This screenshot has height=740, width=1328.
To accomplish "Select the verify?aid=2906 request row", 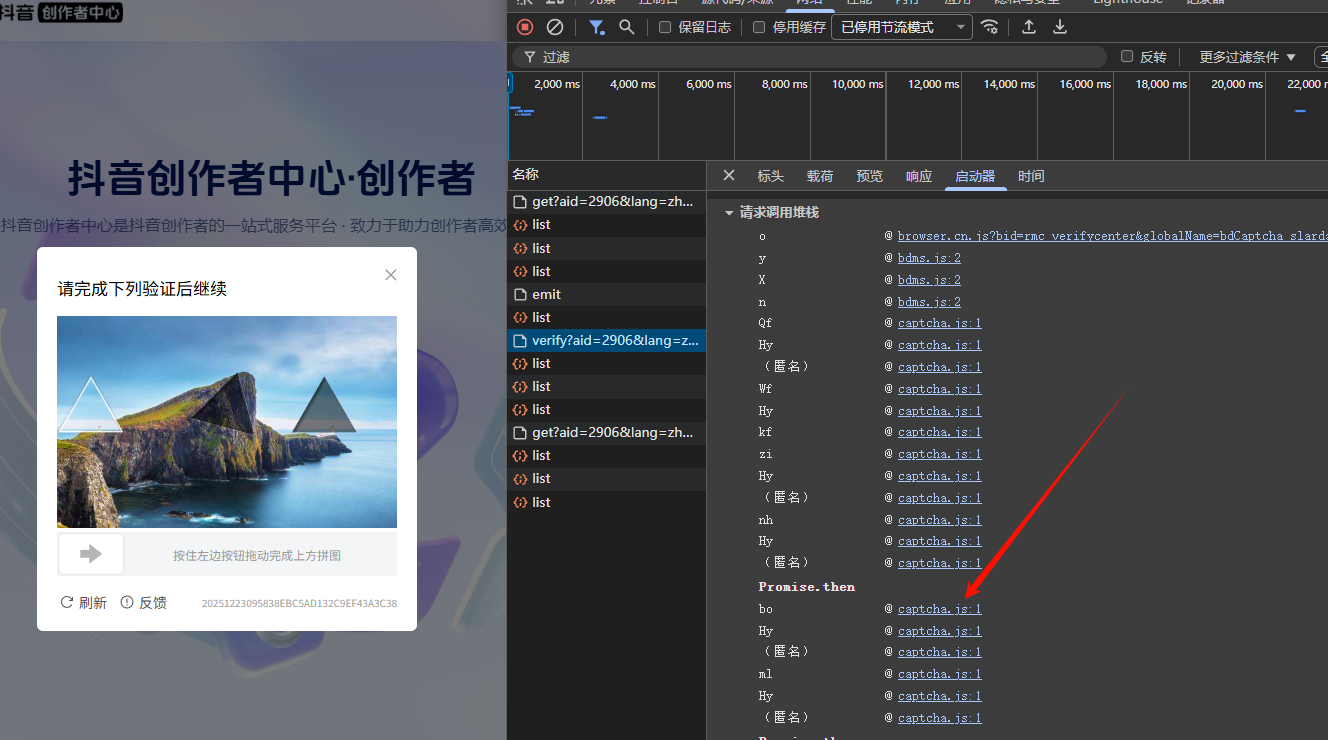I will click(x=606, y=340).
